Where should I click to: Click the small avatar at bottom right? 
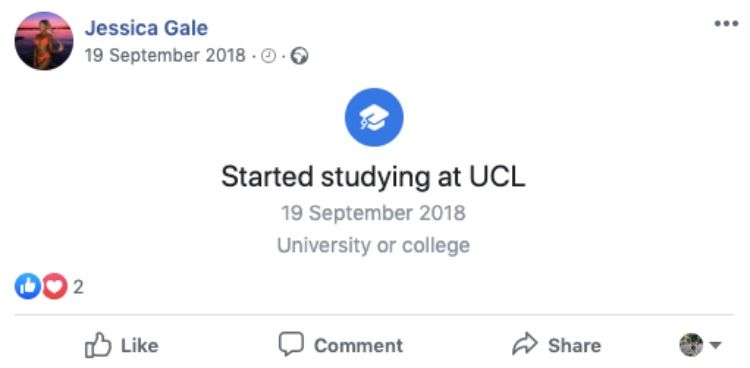click(691, 345)
